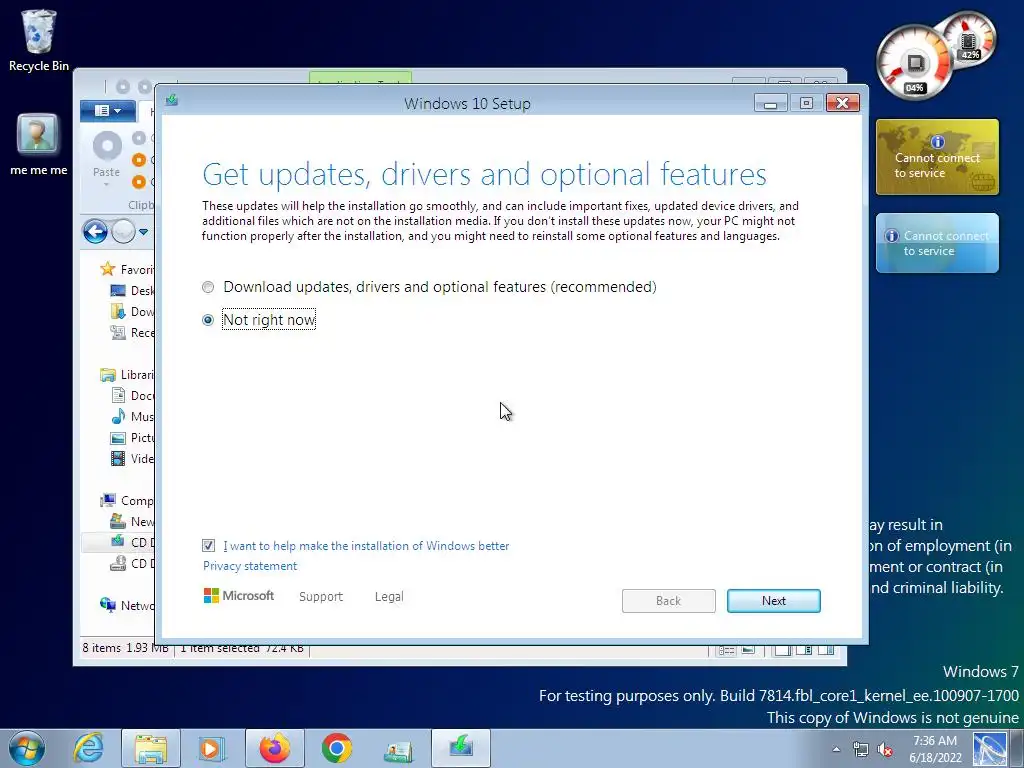The width and height of the screenshot is (1024, 768).
Task: Select Computer in Explorer navigation pane
Action: coord(127,500)
